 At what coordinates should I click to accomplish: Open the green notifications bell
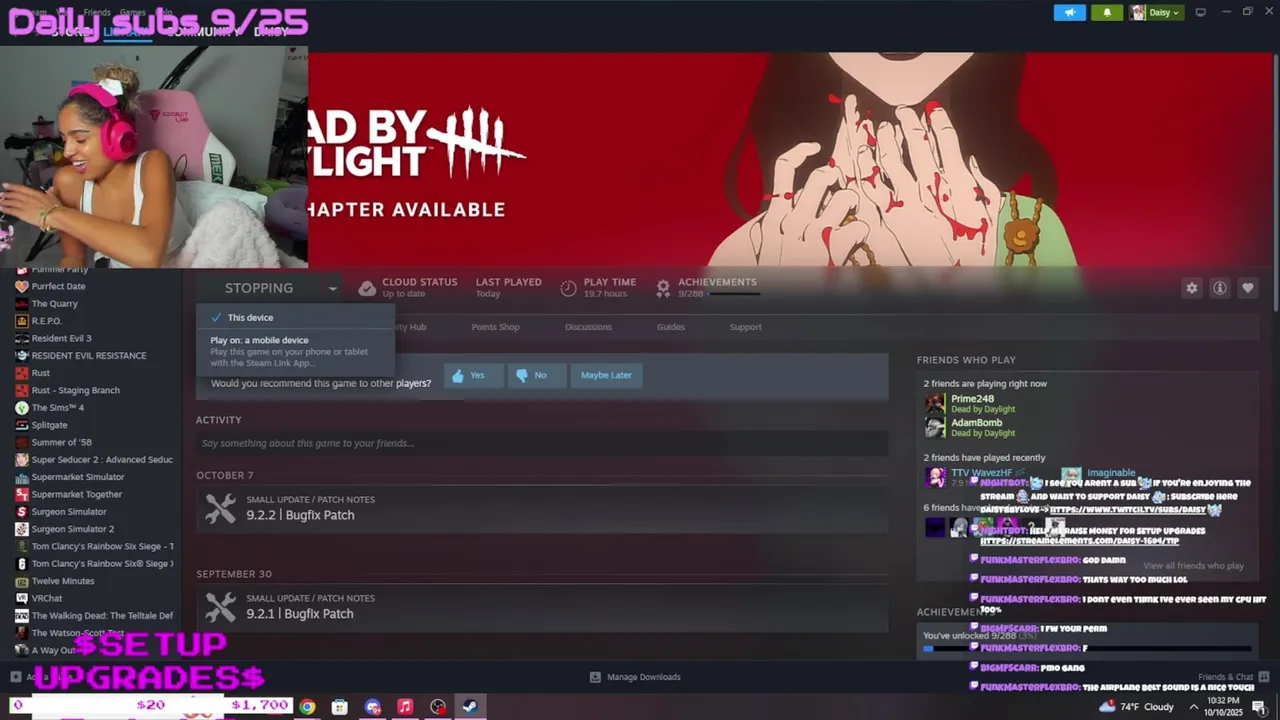click(x=1106, y=12)
